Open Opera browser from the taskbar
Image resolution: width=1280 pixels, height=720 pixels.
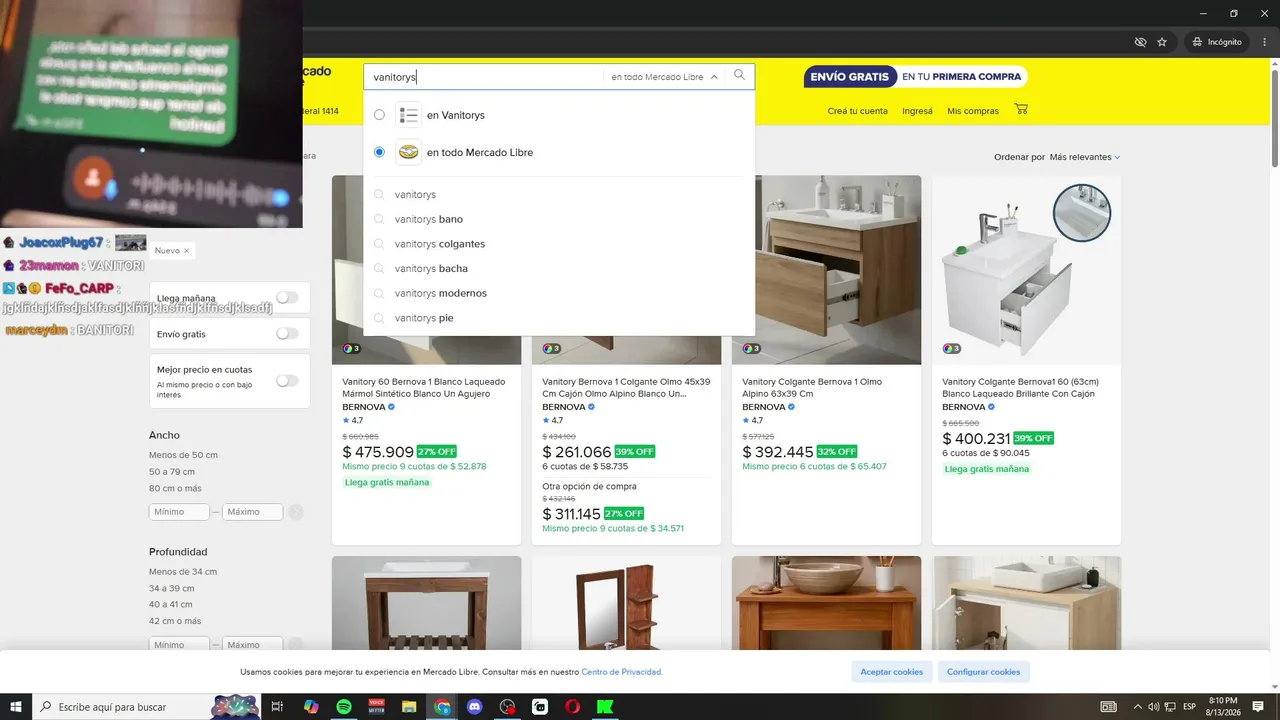point(572,707)
